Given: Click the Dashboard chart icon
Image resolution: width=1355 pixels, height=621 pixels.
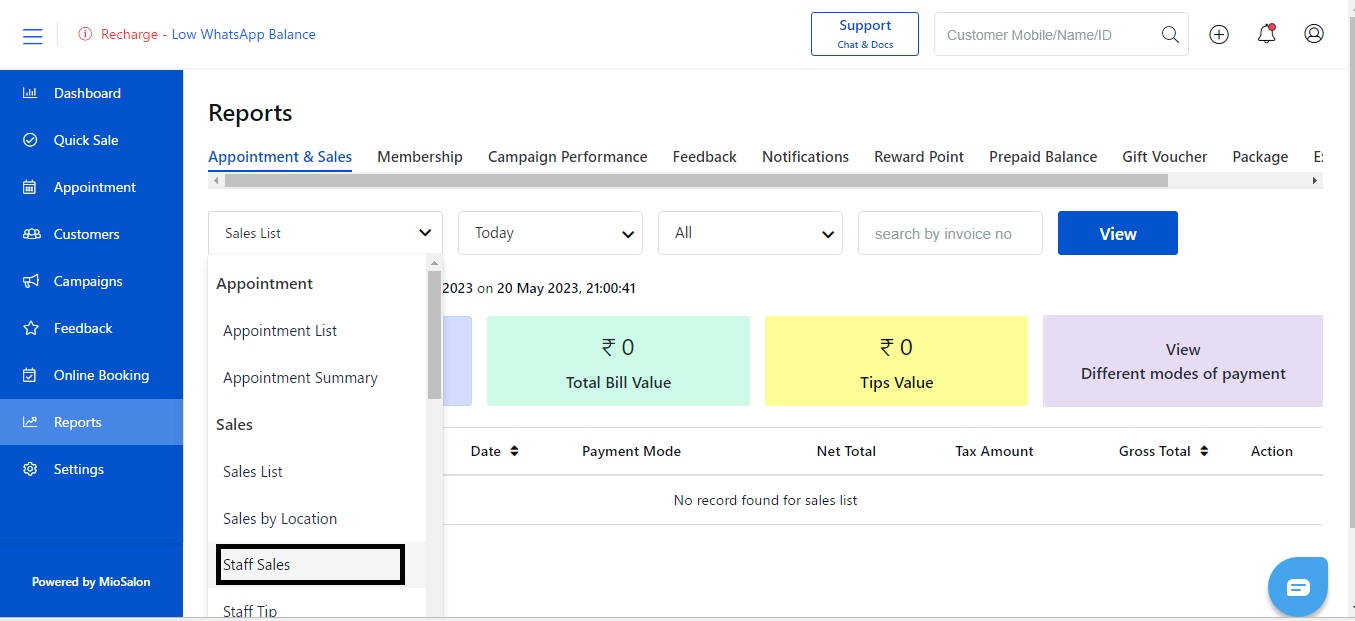Looking at the screenshot, I should (x=30, y=93).
